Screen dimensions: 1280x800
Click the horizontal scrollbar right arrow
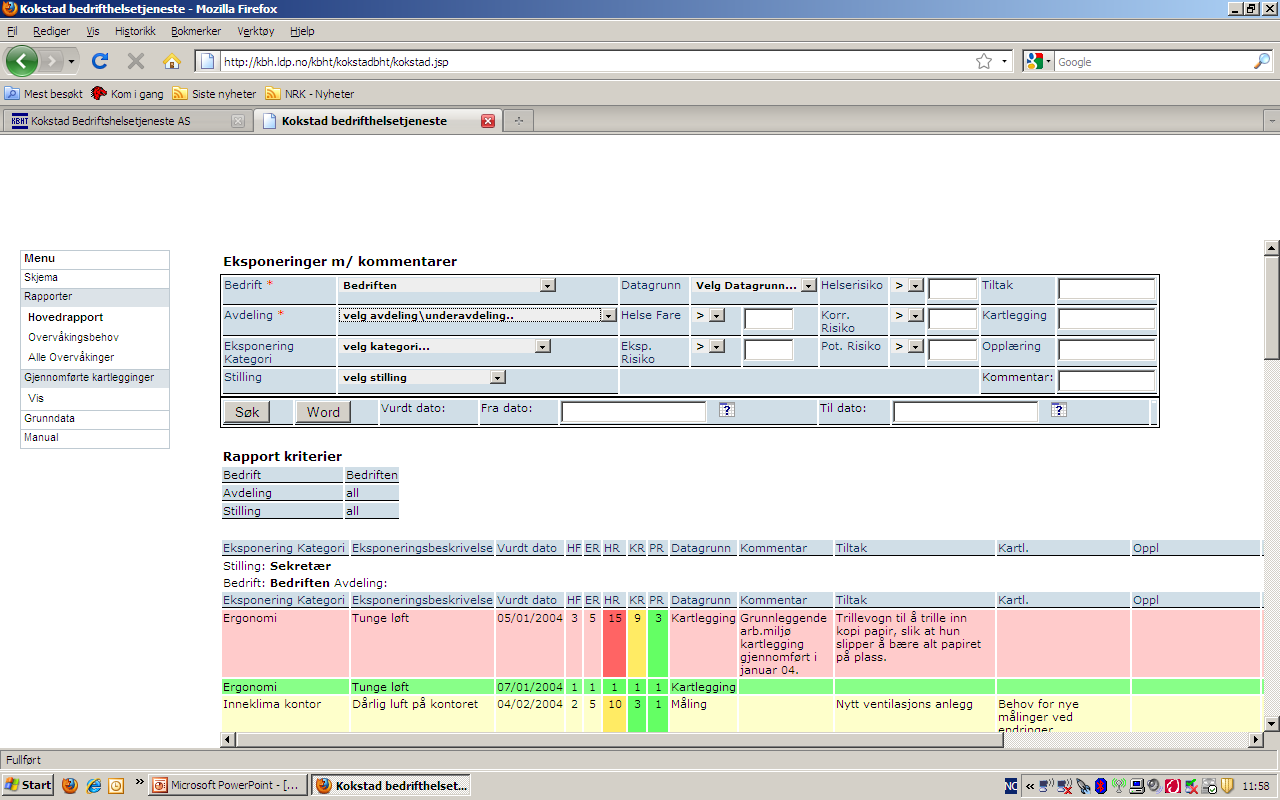coord(1255,740)
